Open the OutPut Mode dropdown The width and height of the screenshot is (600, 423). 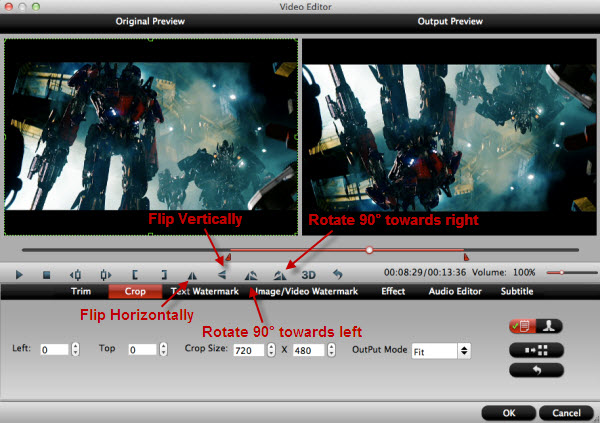click(441, 351)
